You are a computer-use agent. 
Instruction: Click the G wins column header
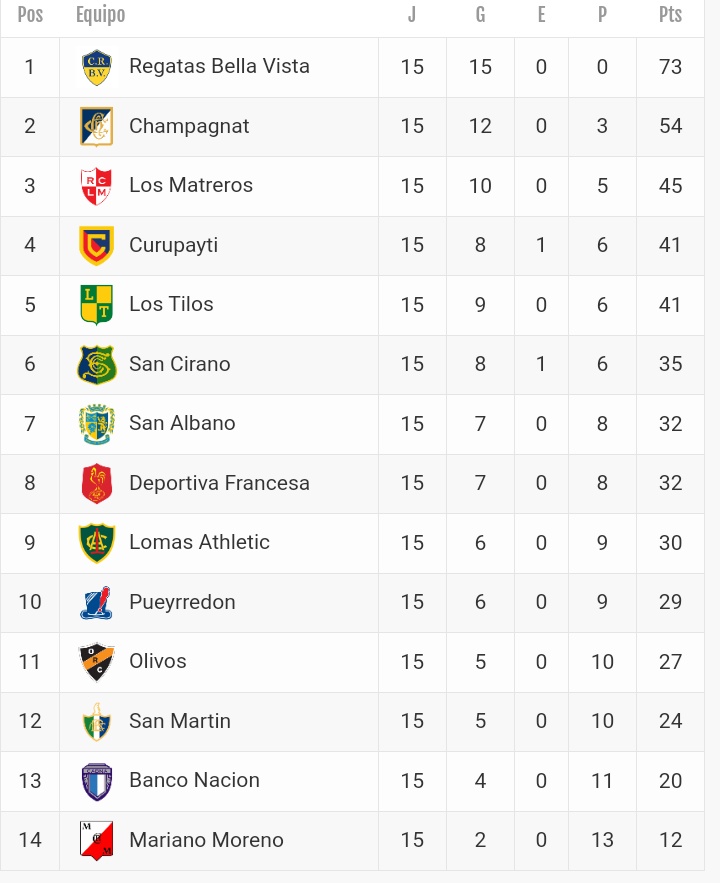pyautogui.click(x=480, y=15)
